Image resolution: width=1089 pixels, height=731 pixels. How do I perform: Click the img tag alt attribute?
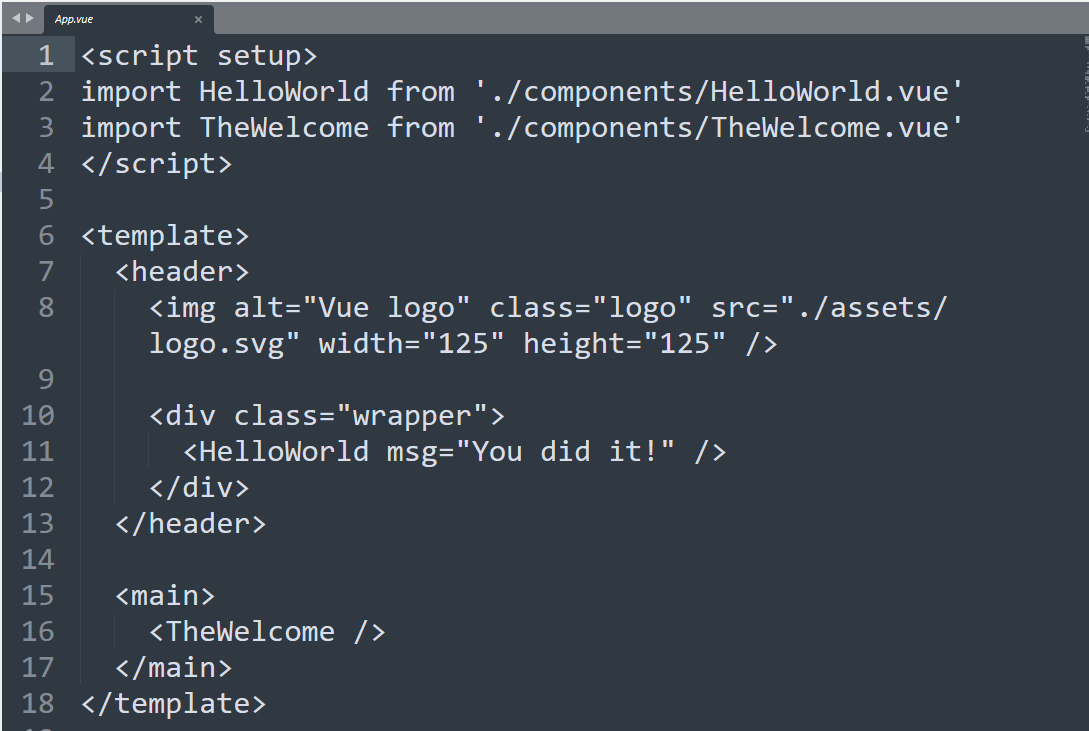pos(351,308)
